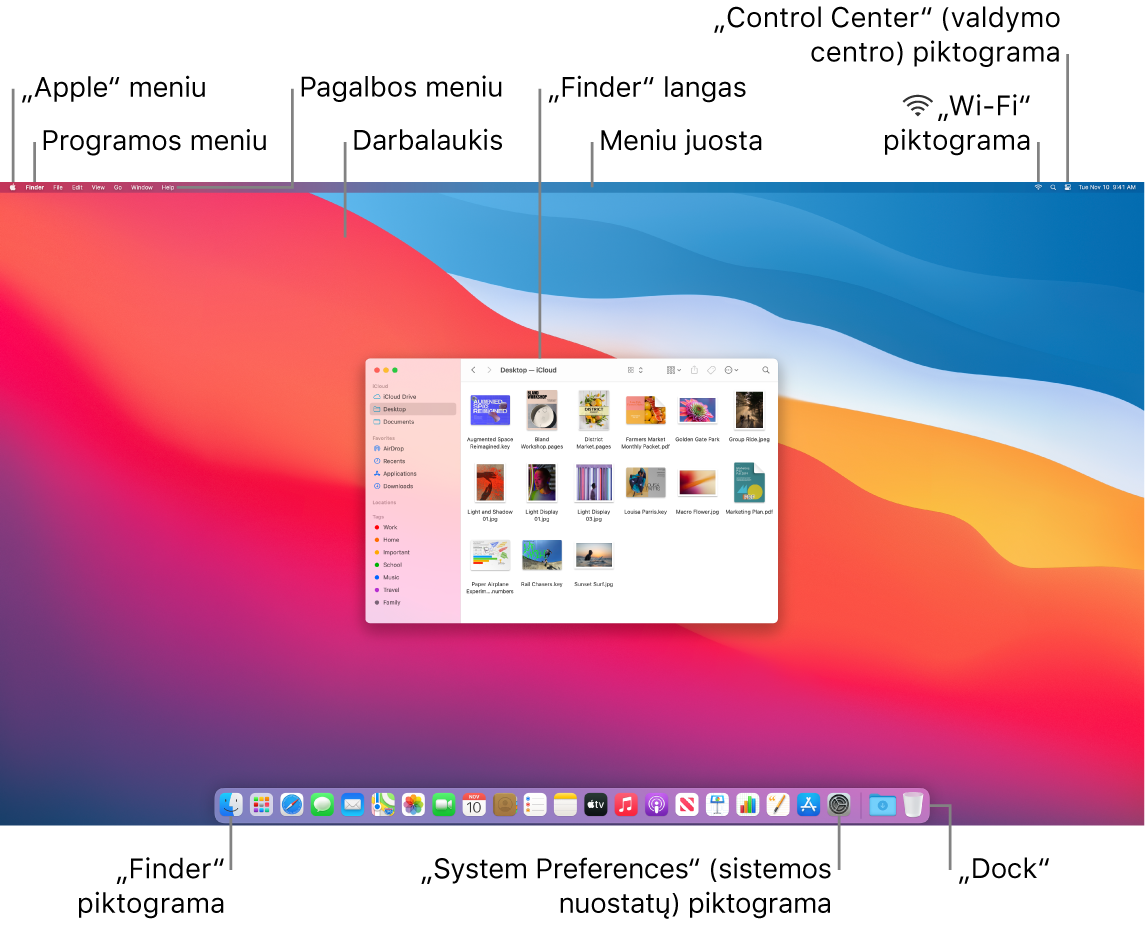Image resolution: width=1146 pixels, height=926 pixels.
Task: Open the Apple menu
Action: tap(12, 187)
